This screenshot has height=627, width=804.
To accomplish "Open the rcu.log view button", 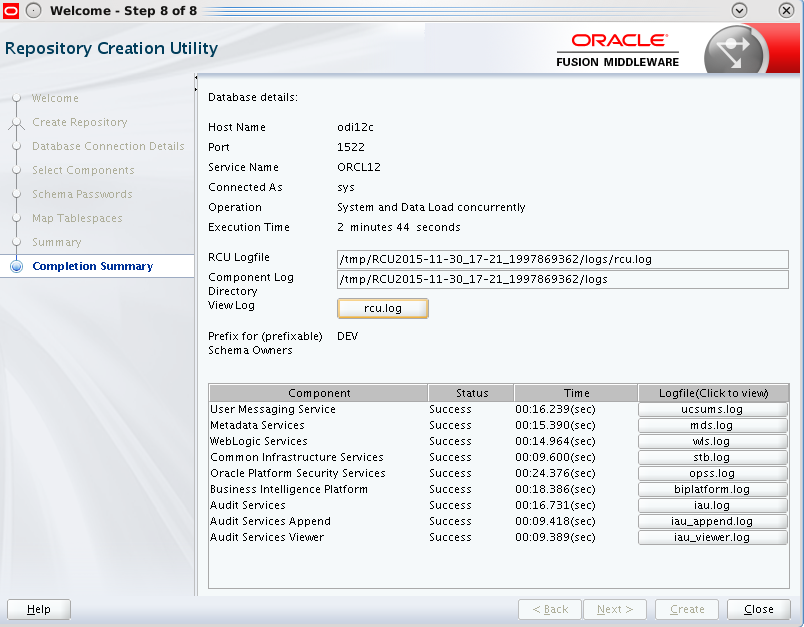I will coord(383,309).
